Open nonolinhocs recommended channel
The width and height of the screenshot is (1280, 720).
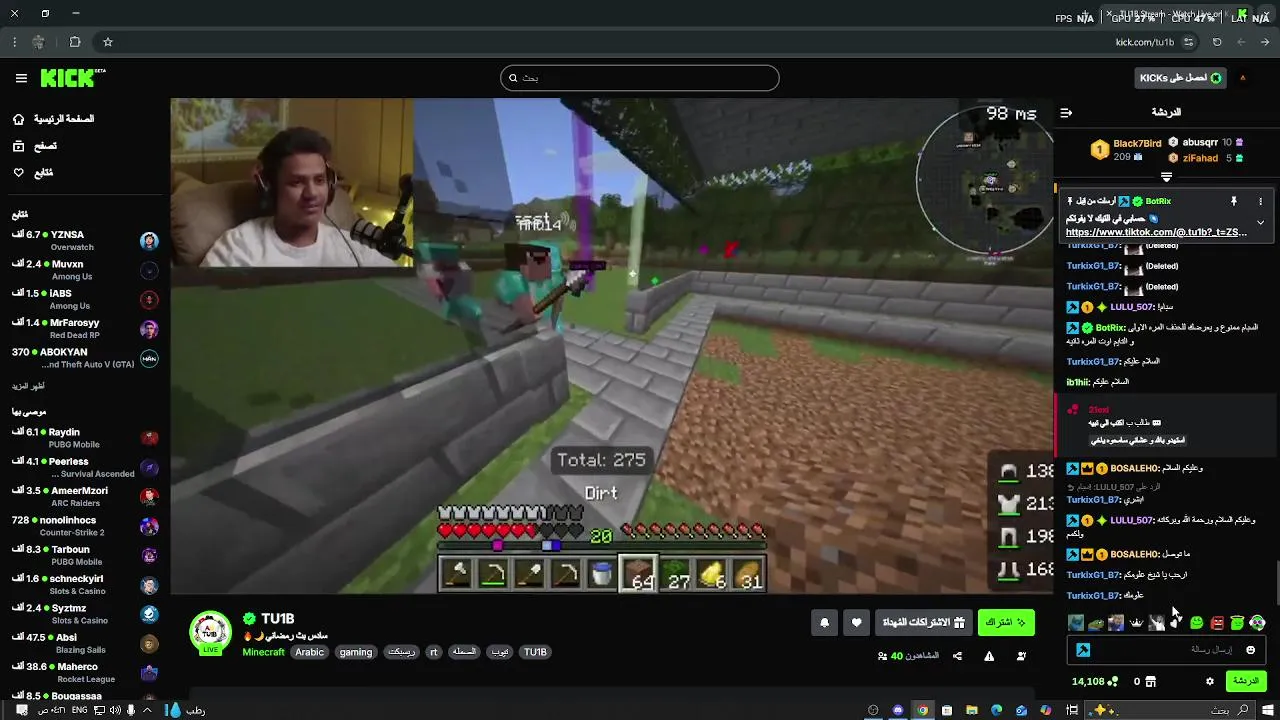click(85, 526)
